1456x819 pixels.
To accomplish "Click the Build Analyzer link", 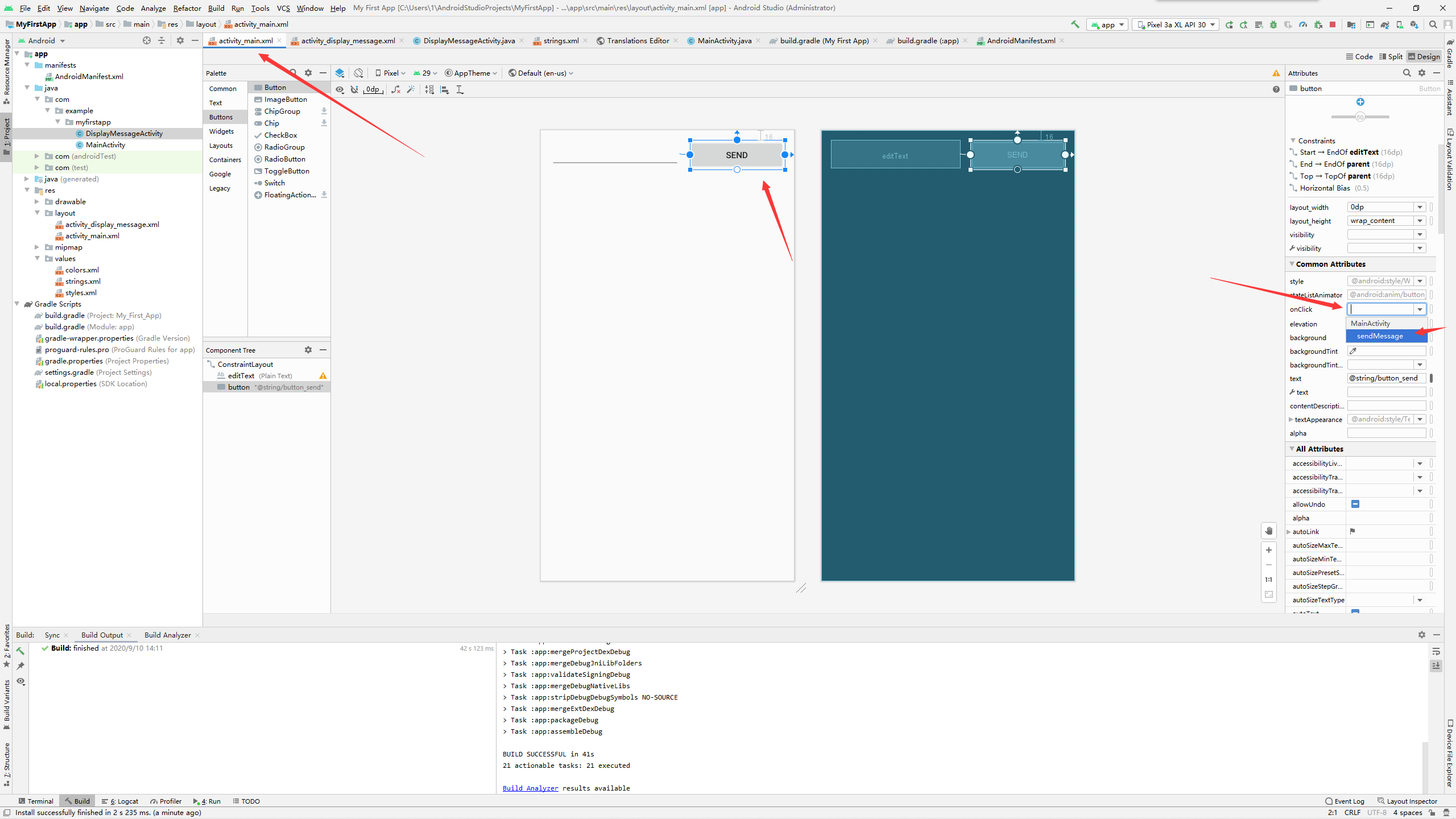I will [530, 788].
